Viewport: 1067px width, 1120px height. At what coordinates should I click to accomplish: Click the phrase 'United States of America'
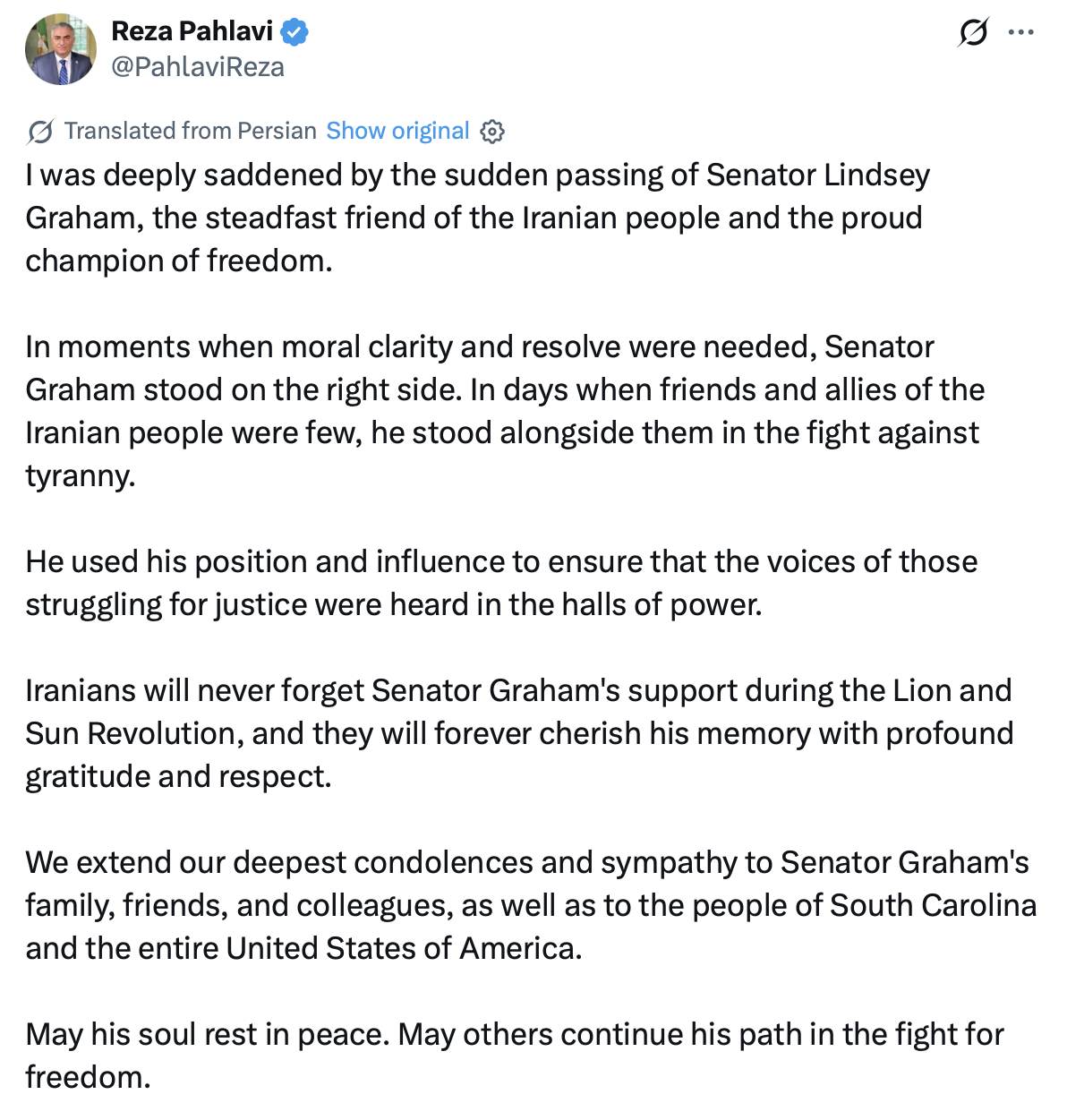point(402,948)
